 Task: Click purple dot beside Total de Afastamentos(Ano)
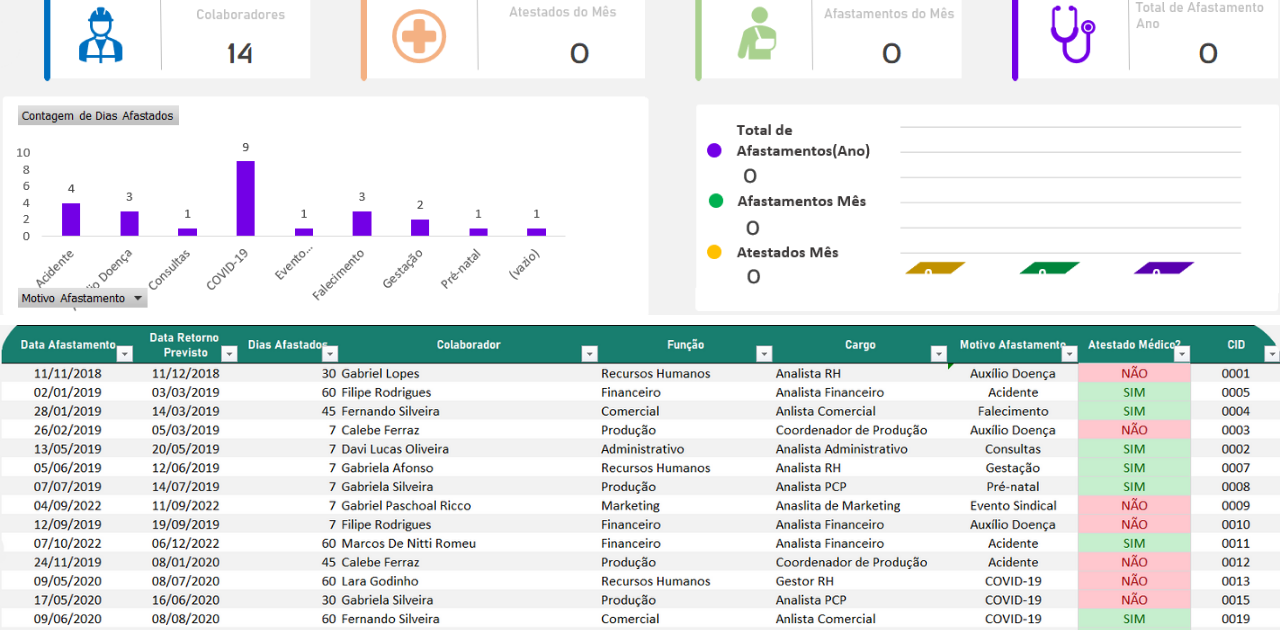click(x=714, y=150)
